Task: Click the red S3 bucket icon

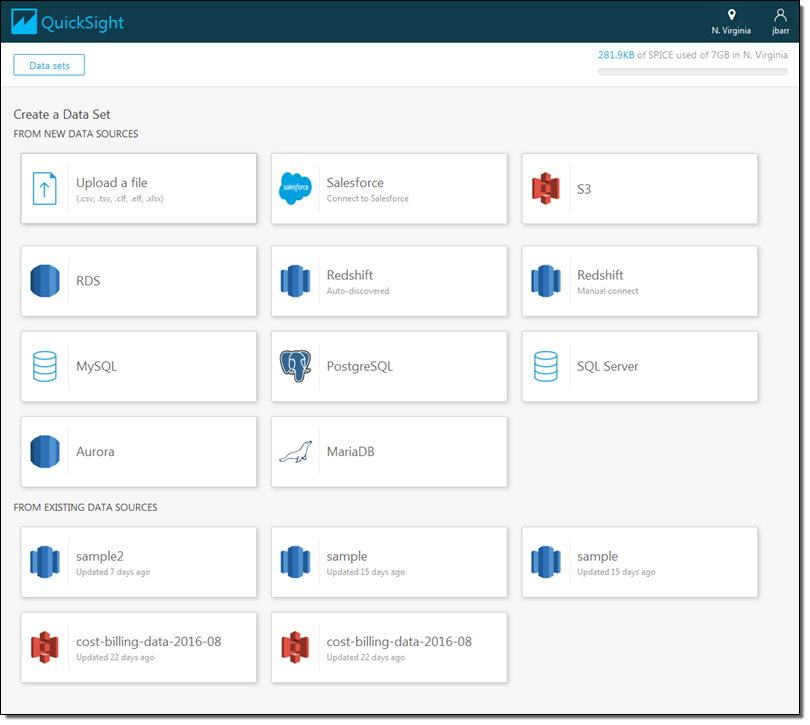Action: coord(545,189)
